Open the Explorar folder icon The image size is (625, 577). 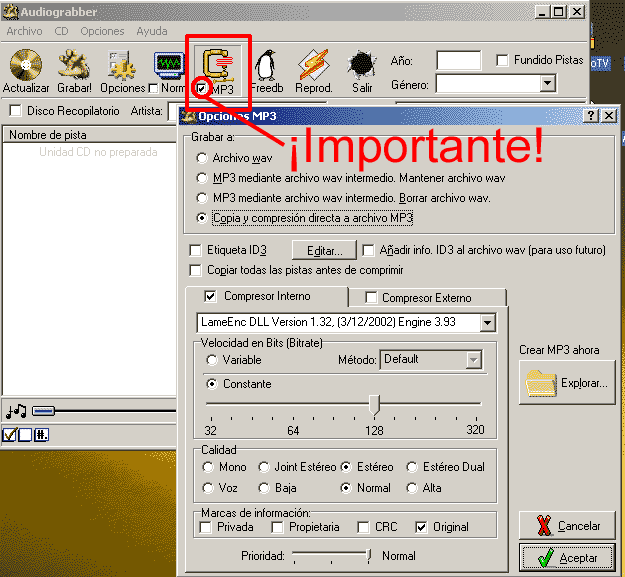541,383
